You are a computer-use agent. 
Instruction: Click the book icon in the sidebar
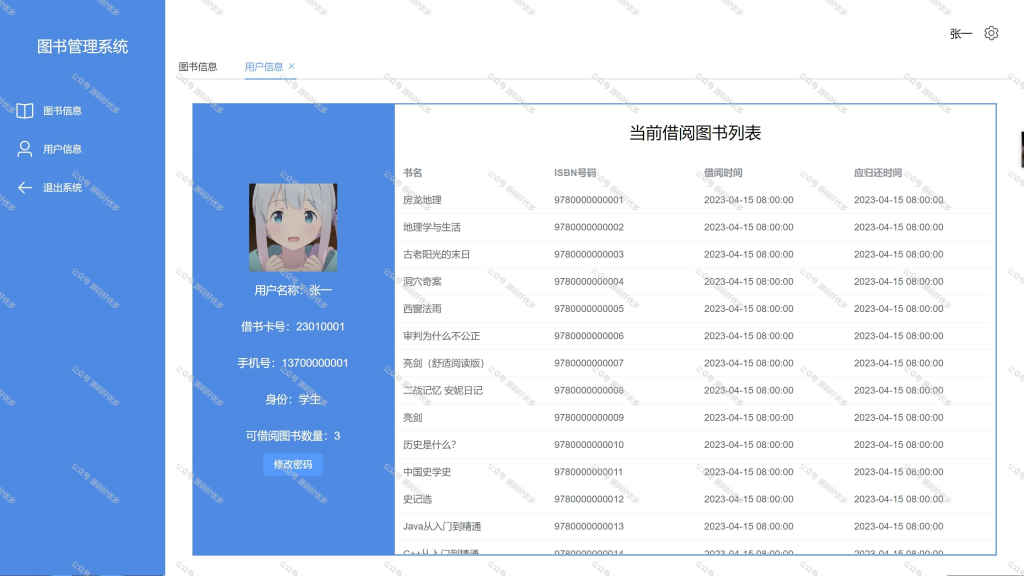(x=25, y=110)
